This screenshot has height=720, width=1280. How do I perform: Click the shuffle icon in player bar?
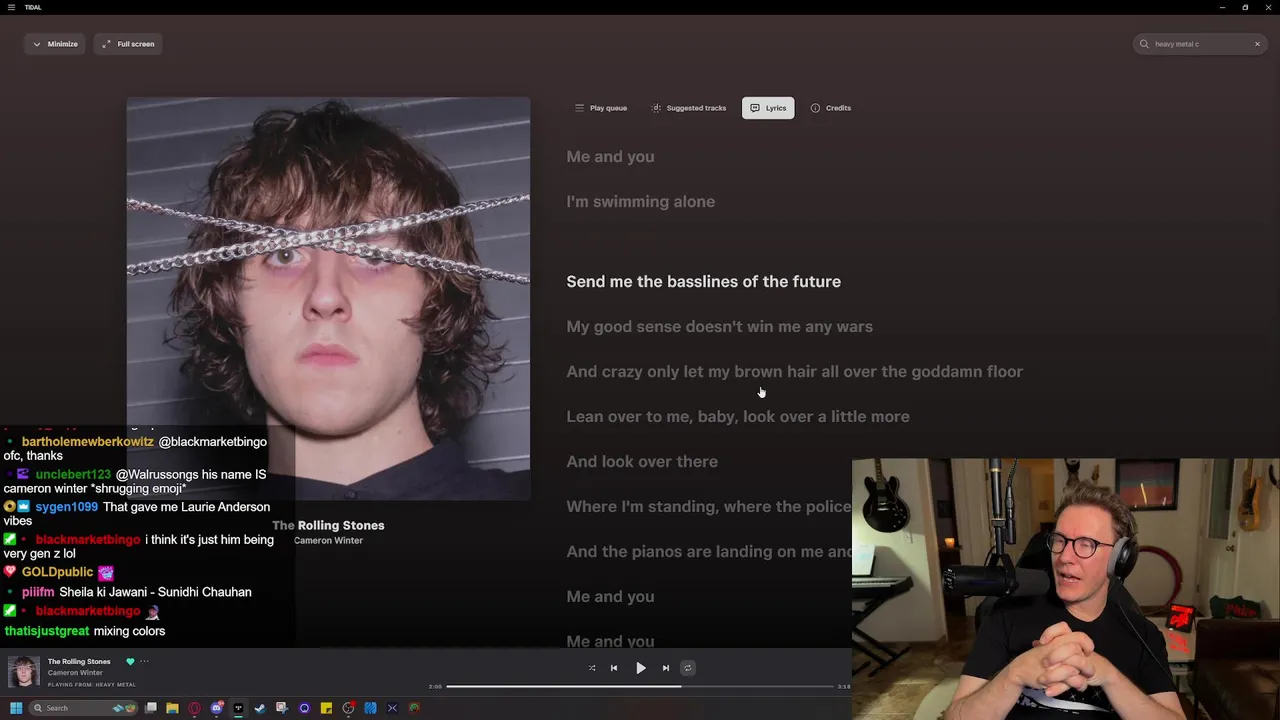[592, 668]
